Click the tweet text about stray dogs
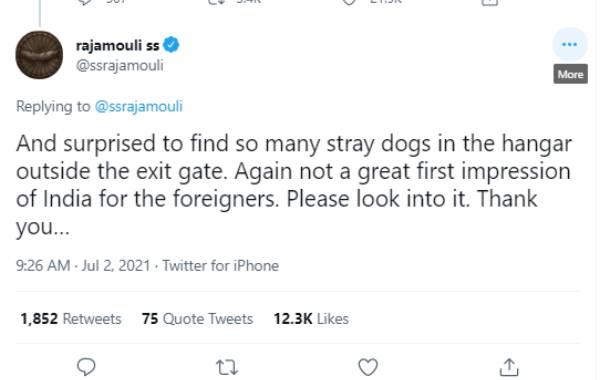The width and height of the screenshot is (600, 380). click(x=294, y=185)
